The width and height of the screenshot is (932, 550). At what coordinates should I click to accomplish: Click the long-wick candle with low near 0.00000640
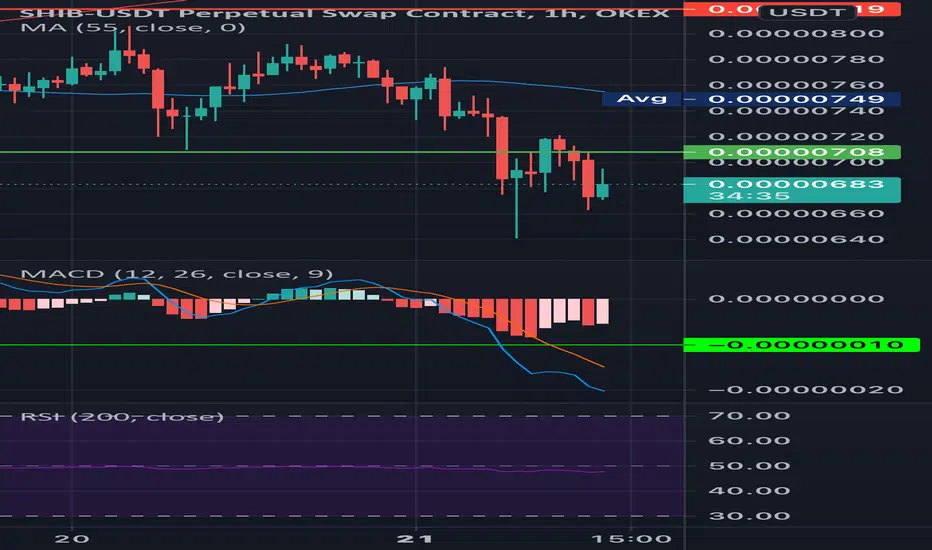[x=517, y=199]
